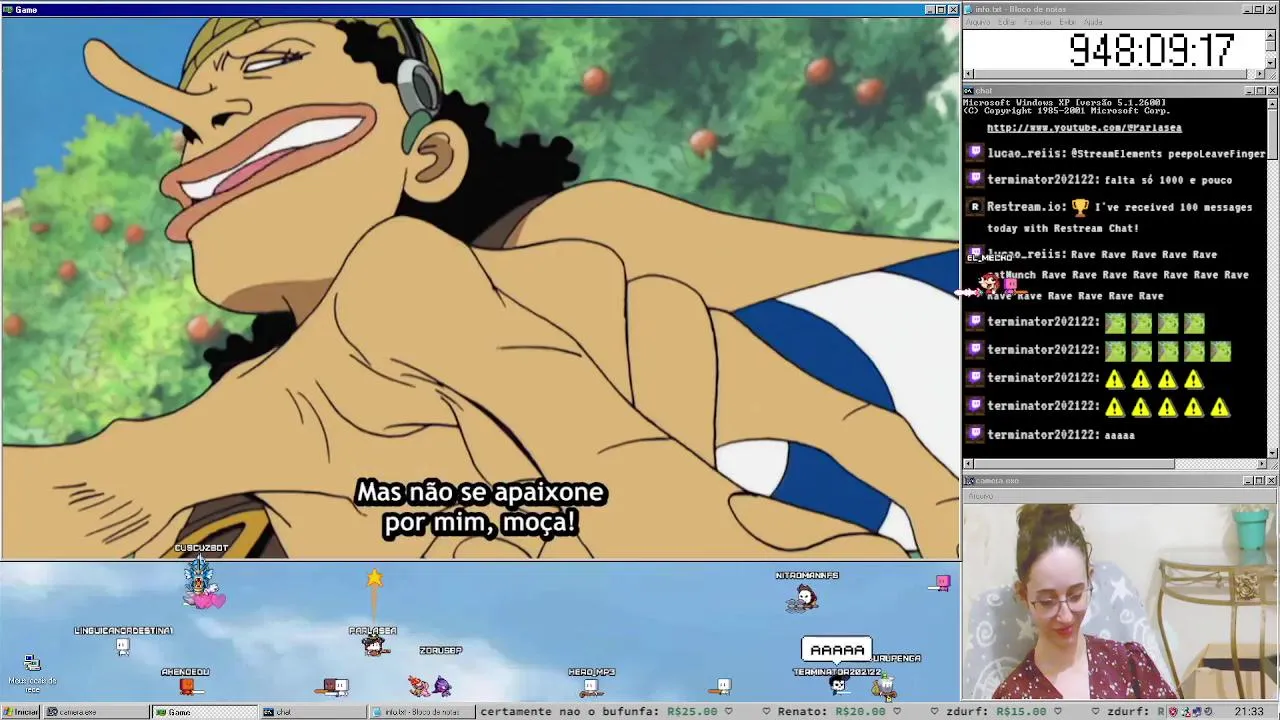
Task: Click the taskbar clock showing 21:33
Action: [1249, 712]
